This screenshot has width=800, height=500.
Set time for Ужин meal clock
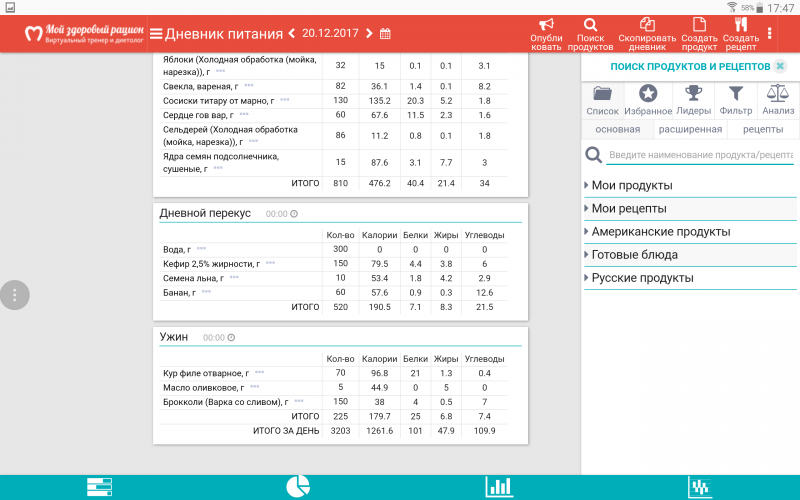231,338
